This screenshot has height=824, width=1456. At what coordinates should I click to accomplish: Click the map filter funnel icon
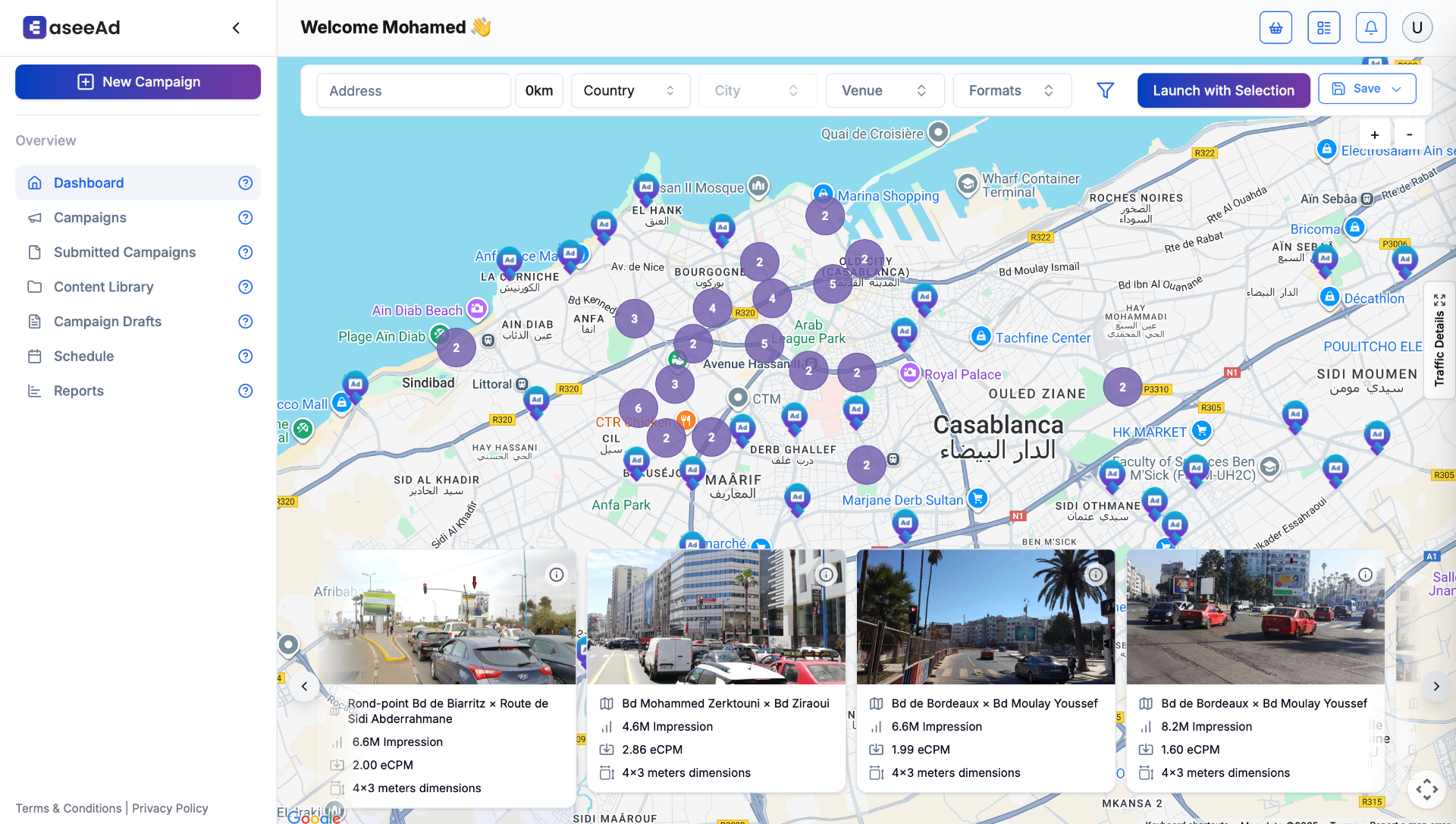click(1105, 90)
